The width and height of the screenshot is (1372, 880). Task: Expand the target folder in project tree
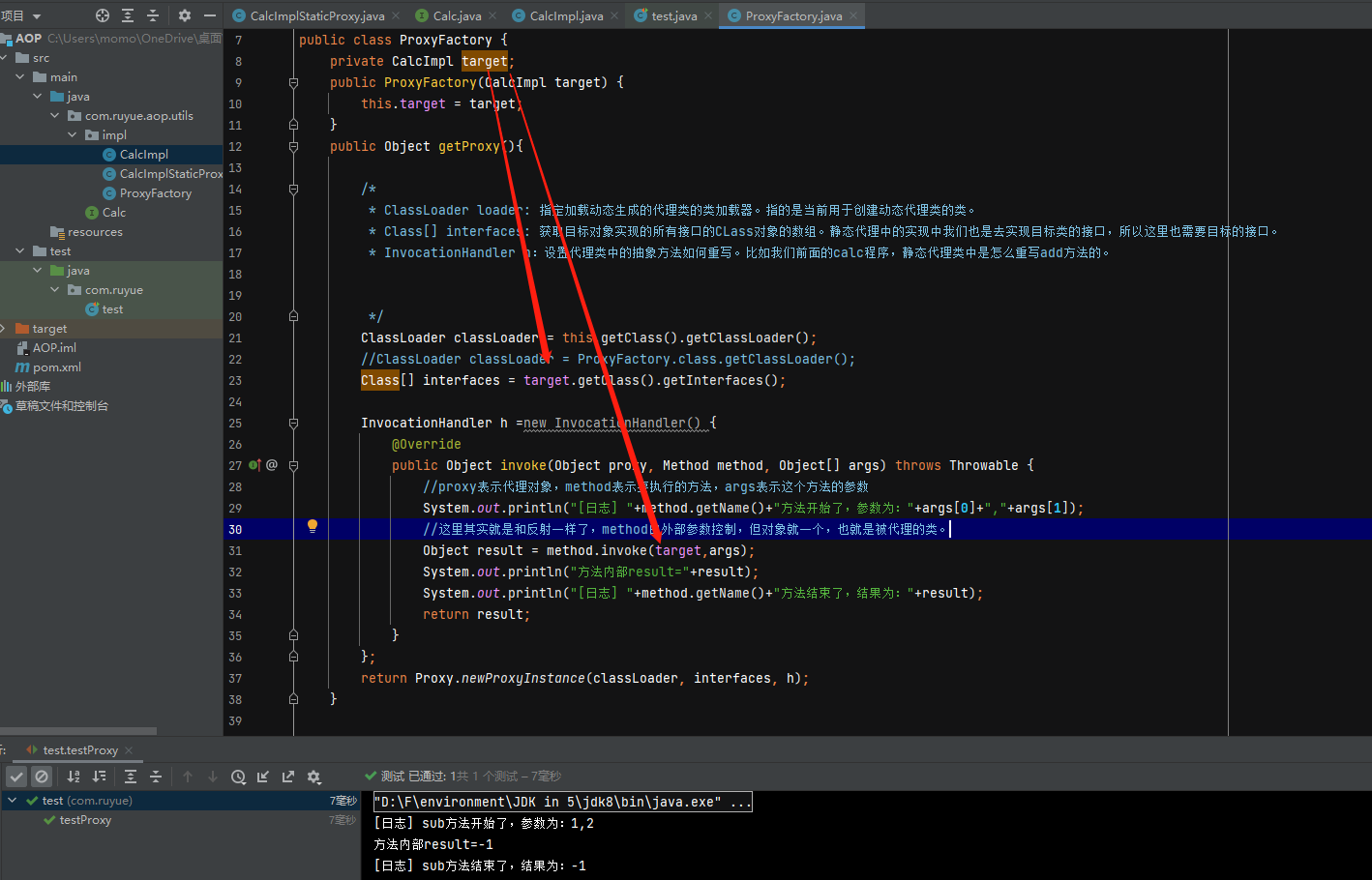pos(5,329)
